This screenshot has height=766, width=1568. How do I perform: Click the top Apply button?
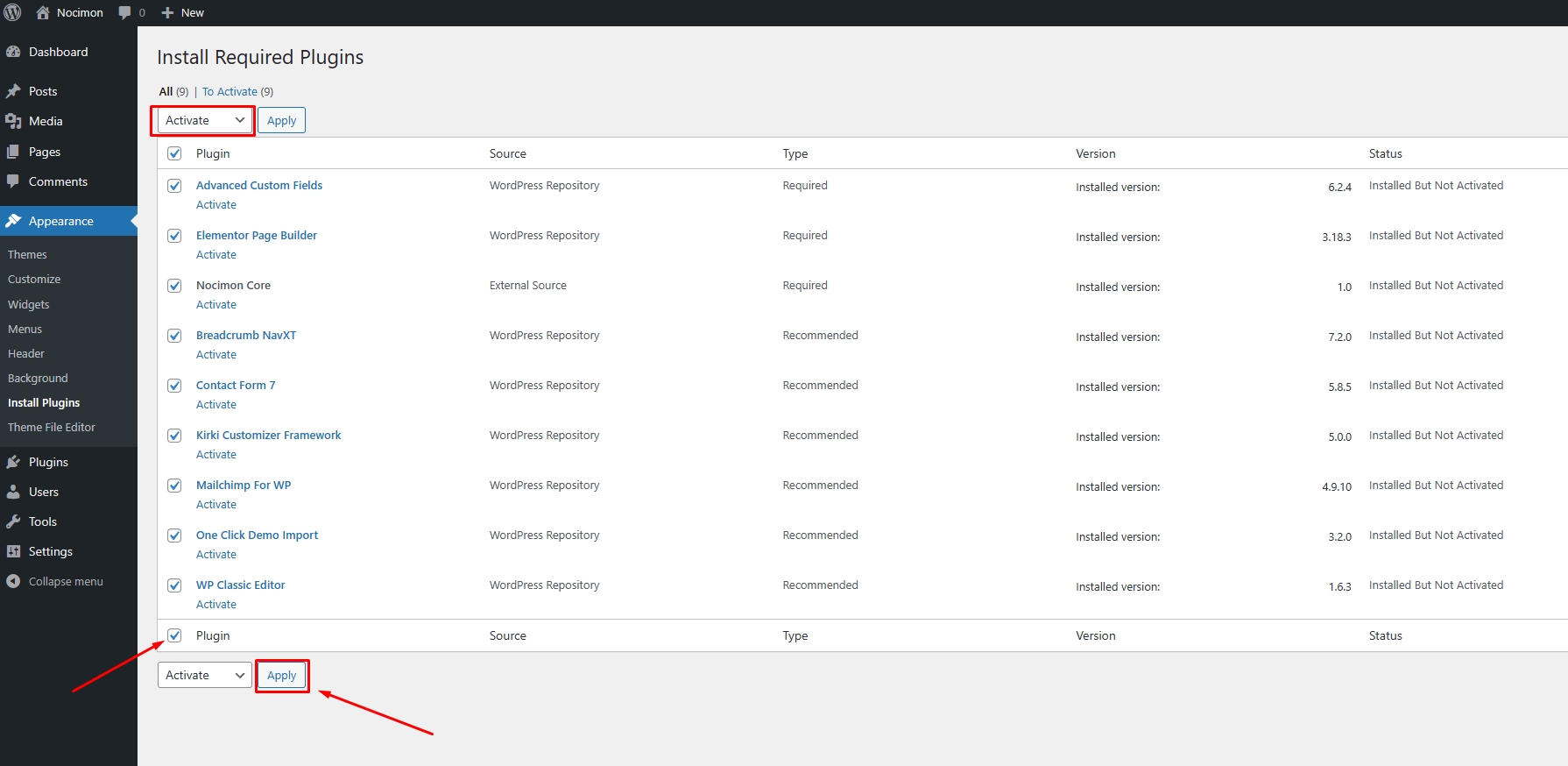click(281, 120)
